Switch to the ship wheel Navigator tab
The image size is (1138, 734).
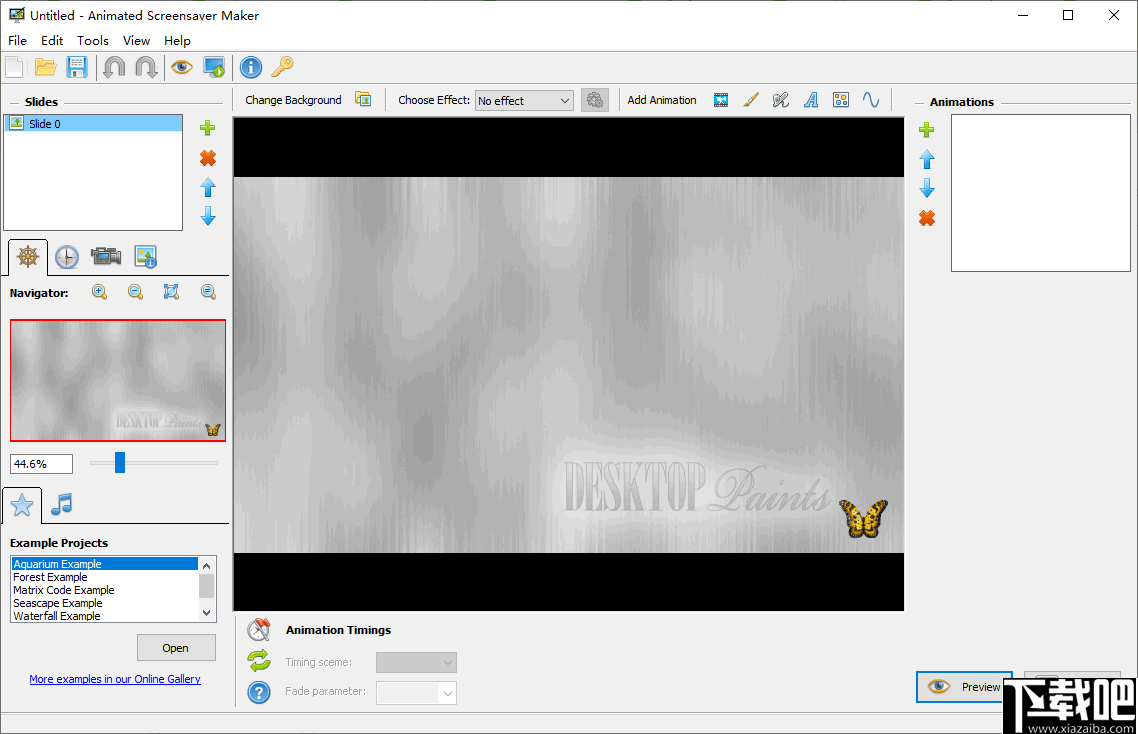[x=28, y=257]
